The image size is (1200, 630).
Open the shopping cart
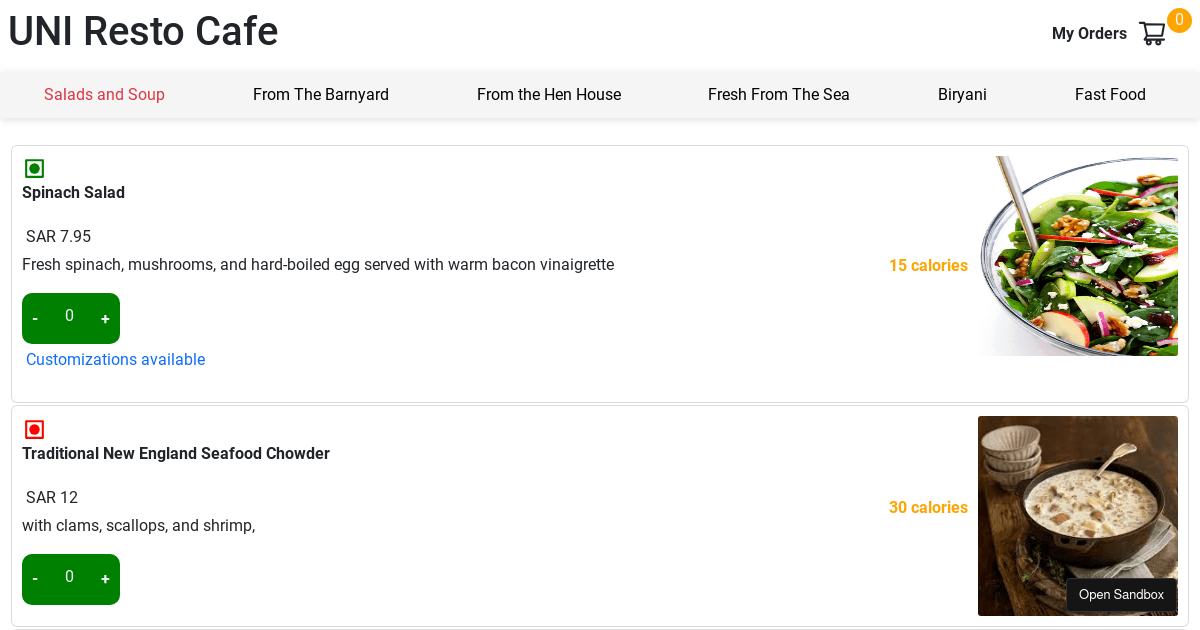click(x=1152, y=33)
